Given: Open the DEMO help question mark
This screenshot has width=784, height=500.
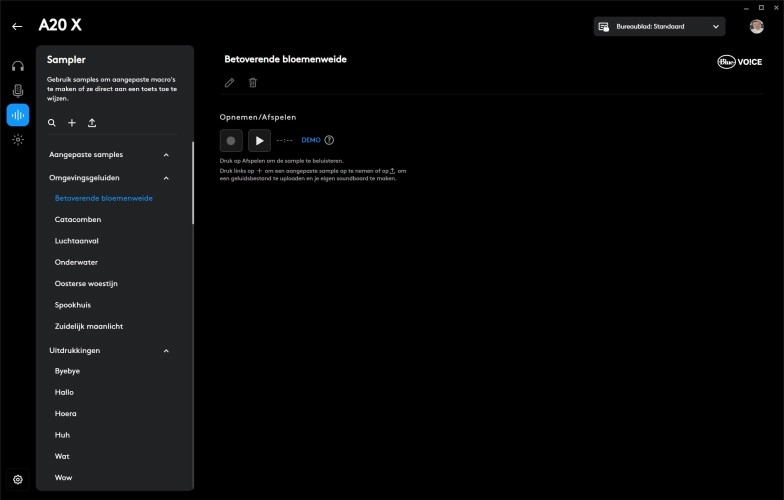Looking at the screenshot, I should (x=329, y=141).
